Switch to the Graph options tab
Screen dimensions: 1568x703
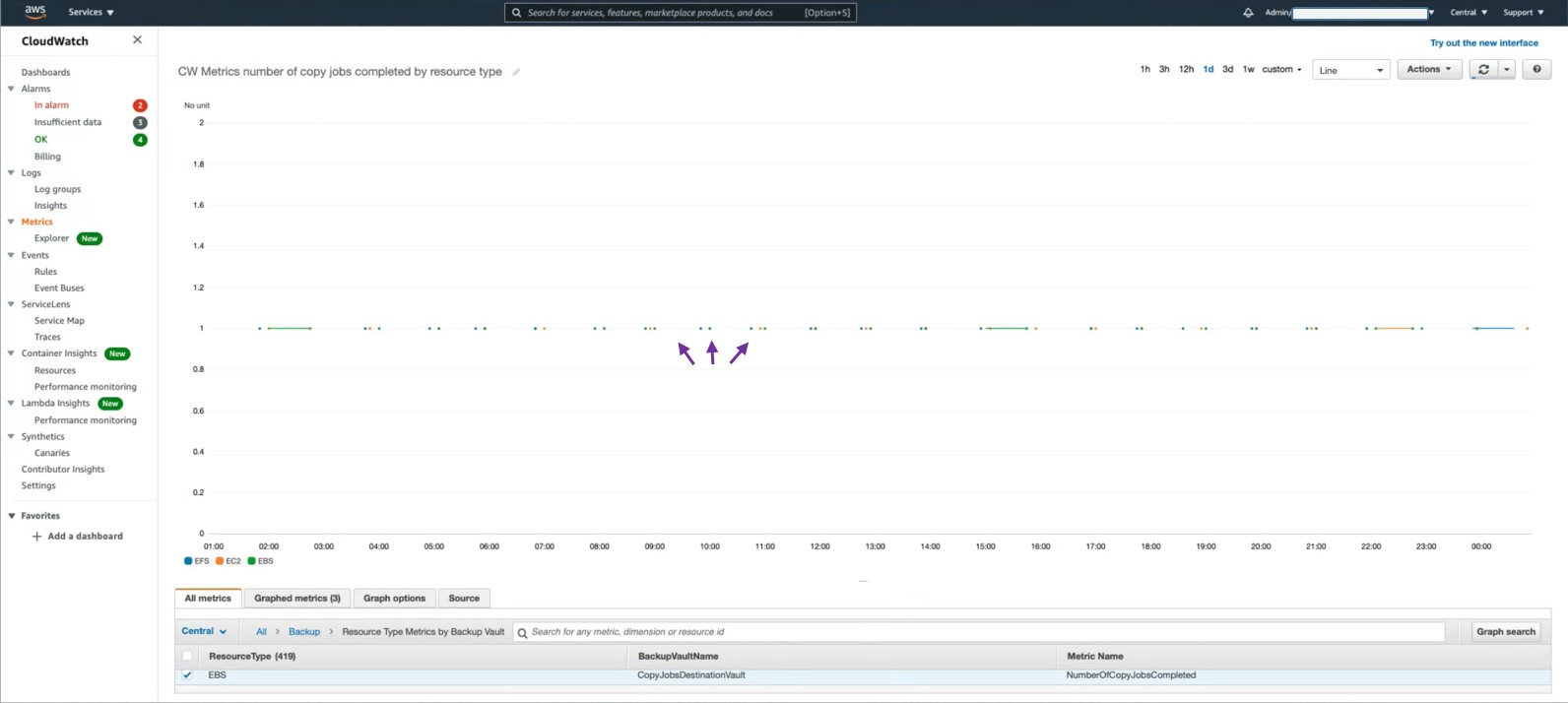394,599
